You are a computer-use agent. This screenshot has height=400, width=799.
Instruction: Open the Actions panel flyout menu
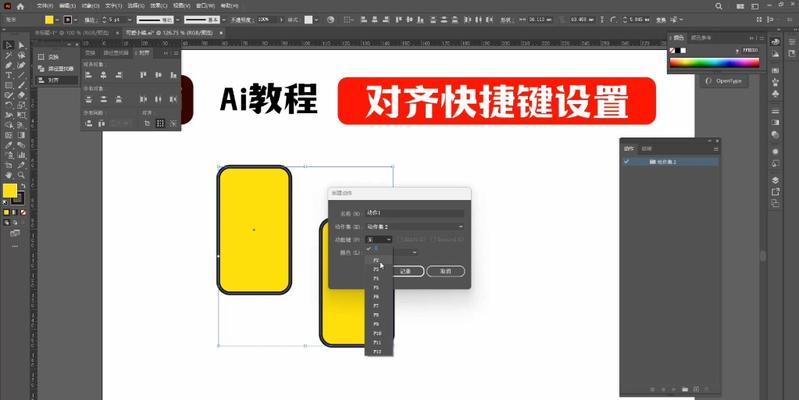pos(715,149)
